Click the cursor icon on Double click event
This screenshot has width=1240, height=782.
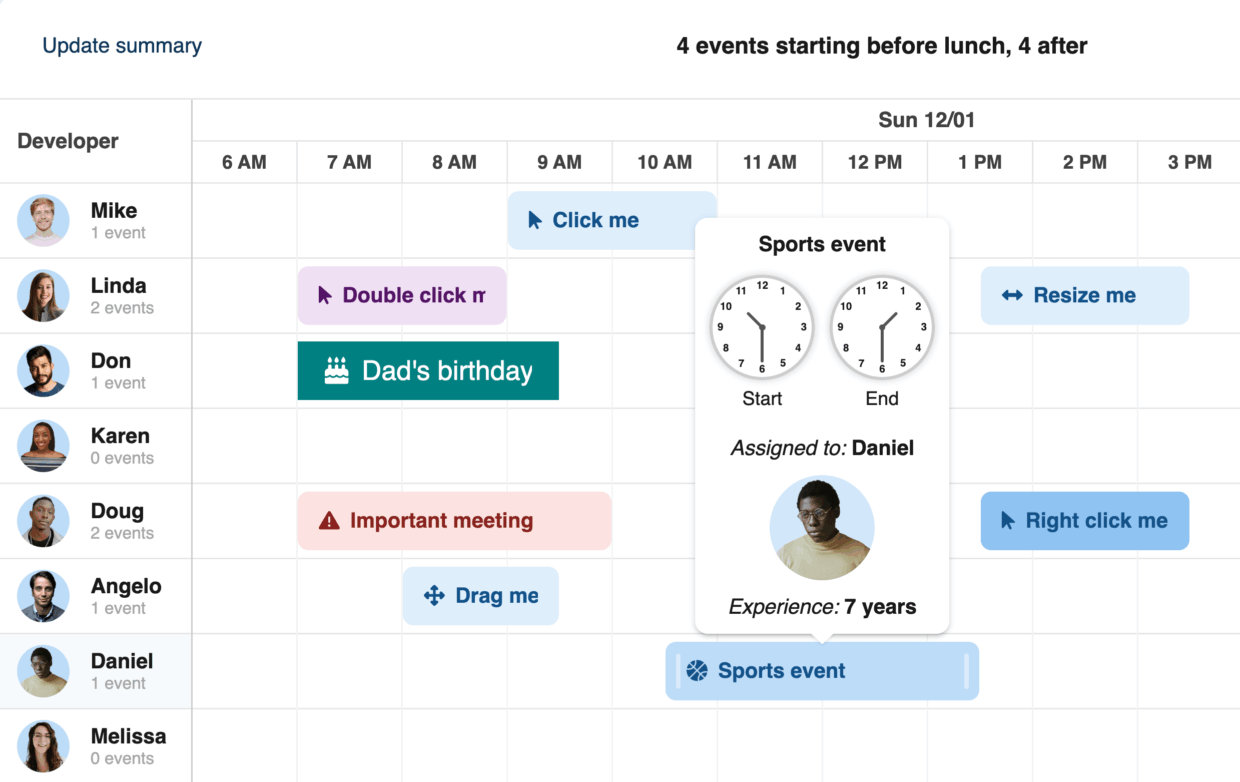pyautogui.click(x=325, y=296)
